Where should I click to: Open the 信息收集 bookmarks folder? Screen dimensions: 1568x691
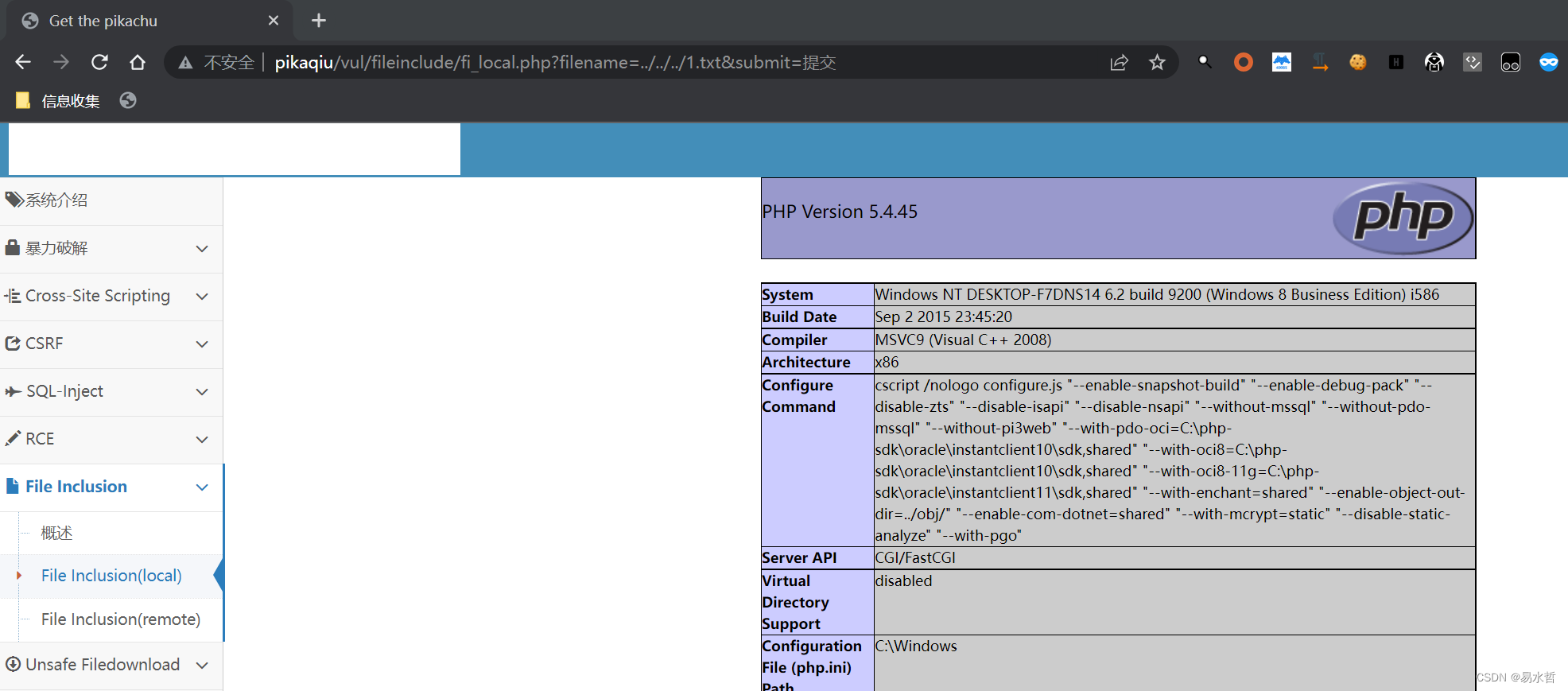58,101
